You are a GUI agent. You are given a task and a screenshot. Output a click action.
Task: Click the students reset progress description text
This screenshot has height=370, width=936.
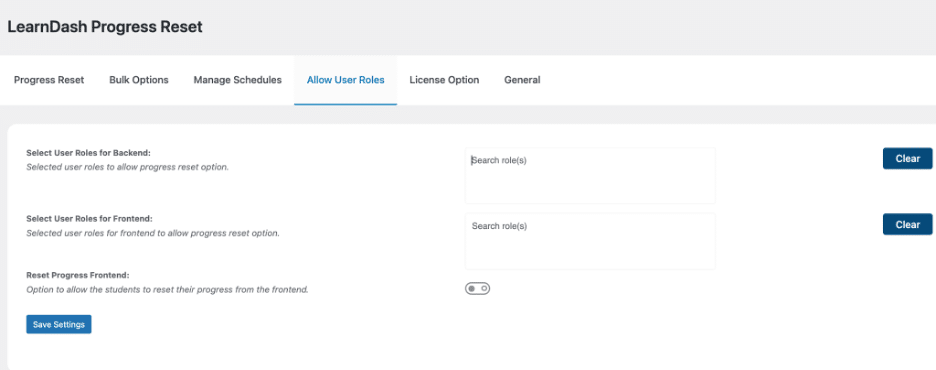click(x=167, y=290)
